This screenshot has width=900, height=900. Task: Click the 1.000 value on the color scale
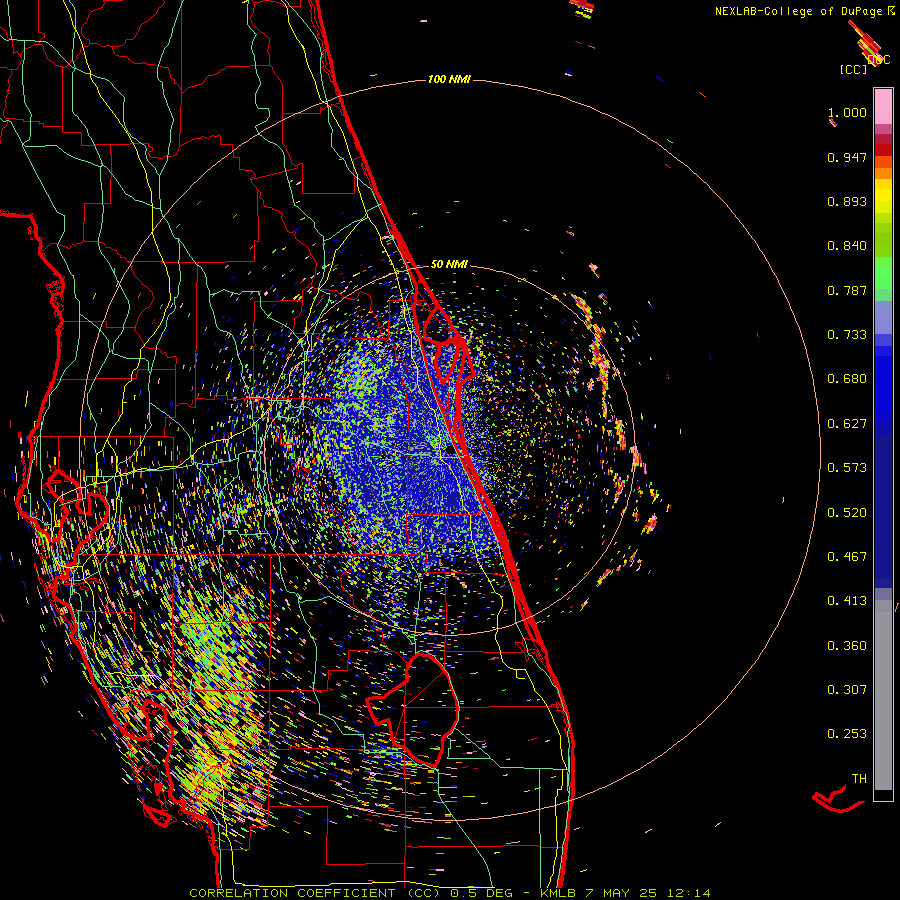coord(847,112)
